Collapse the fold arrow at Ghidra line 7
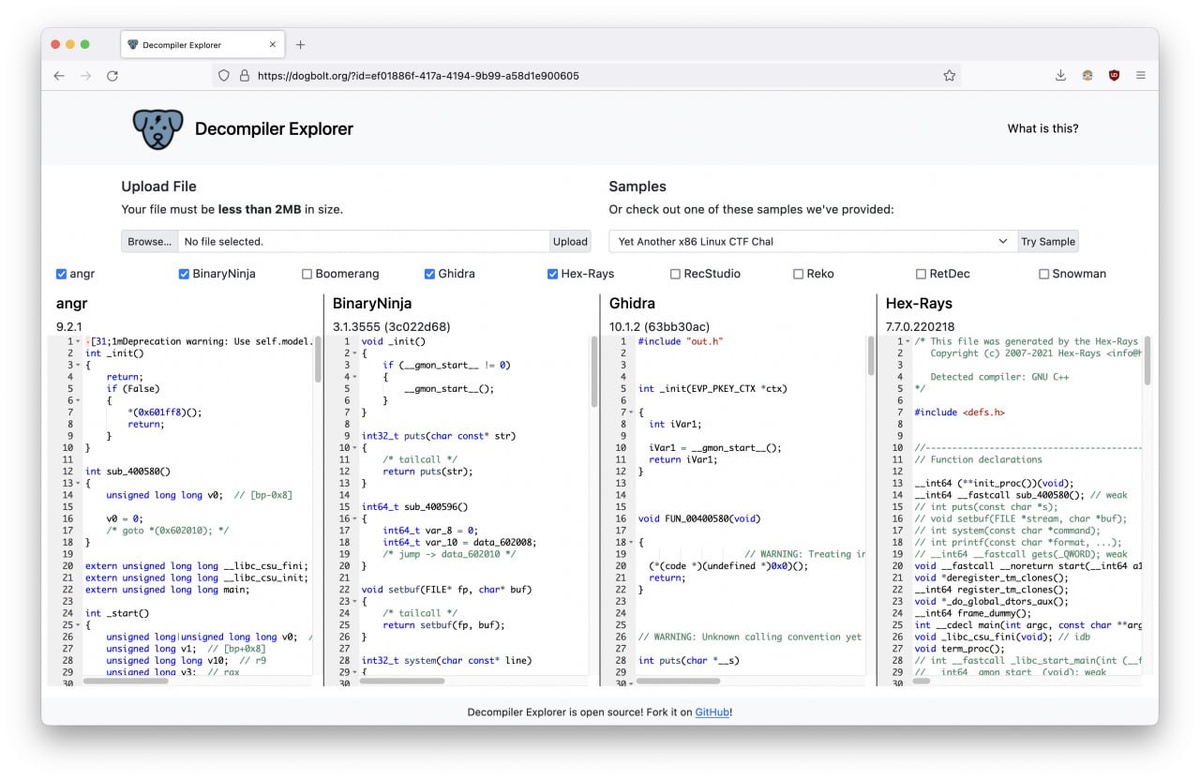The height and width of the screenshot is (780, 1200). coord(630,412)
